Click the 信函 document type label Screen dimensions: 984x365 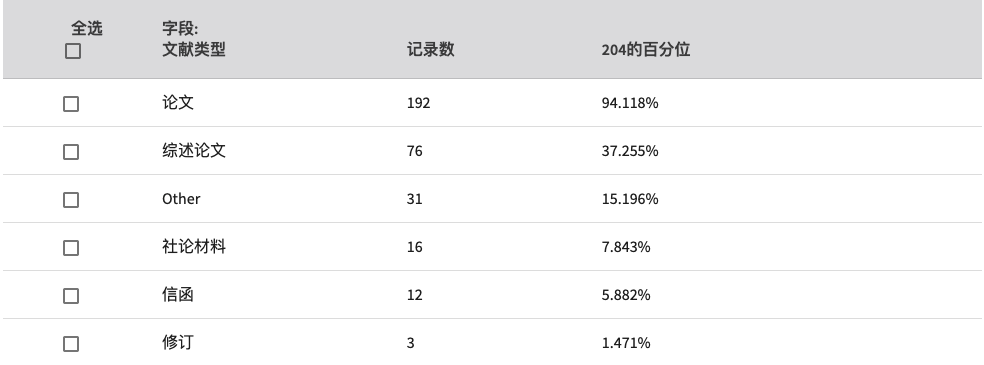[178, 294]
